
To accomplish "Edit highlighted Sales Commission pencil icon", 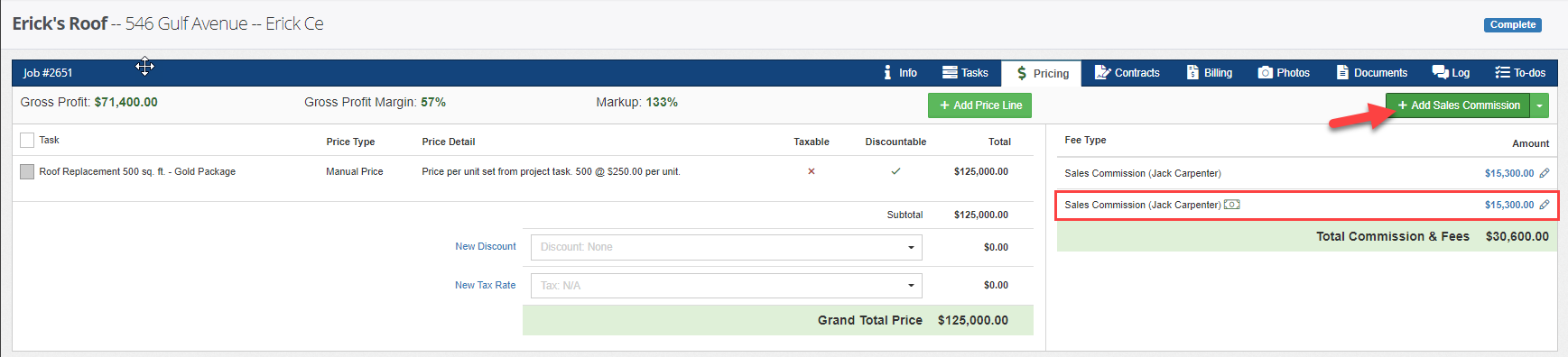I will point(1545,205).
